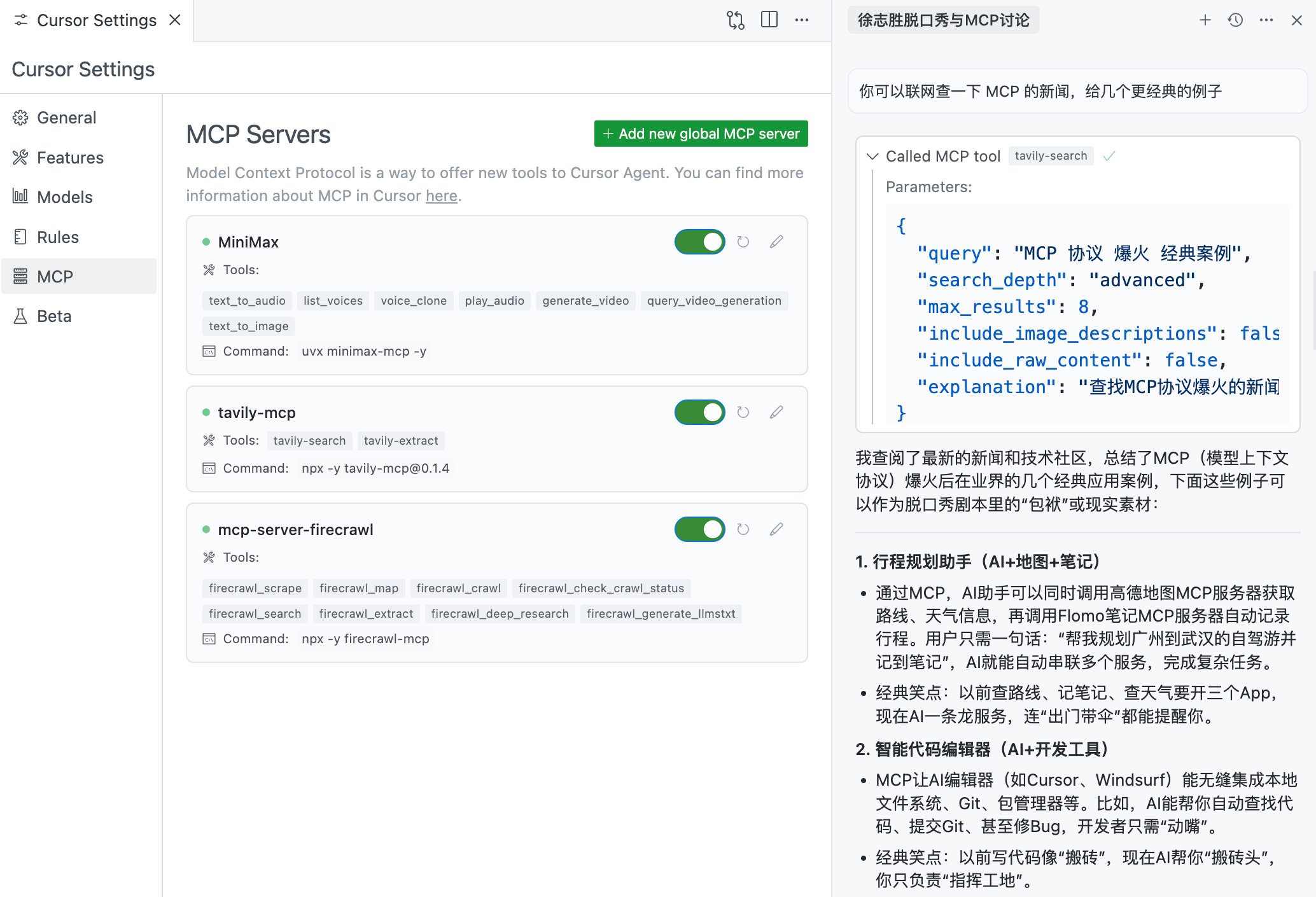Select the Cursor Settings editor tab

[95, 20]
